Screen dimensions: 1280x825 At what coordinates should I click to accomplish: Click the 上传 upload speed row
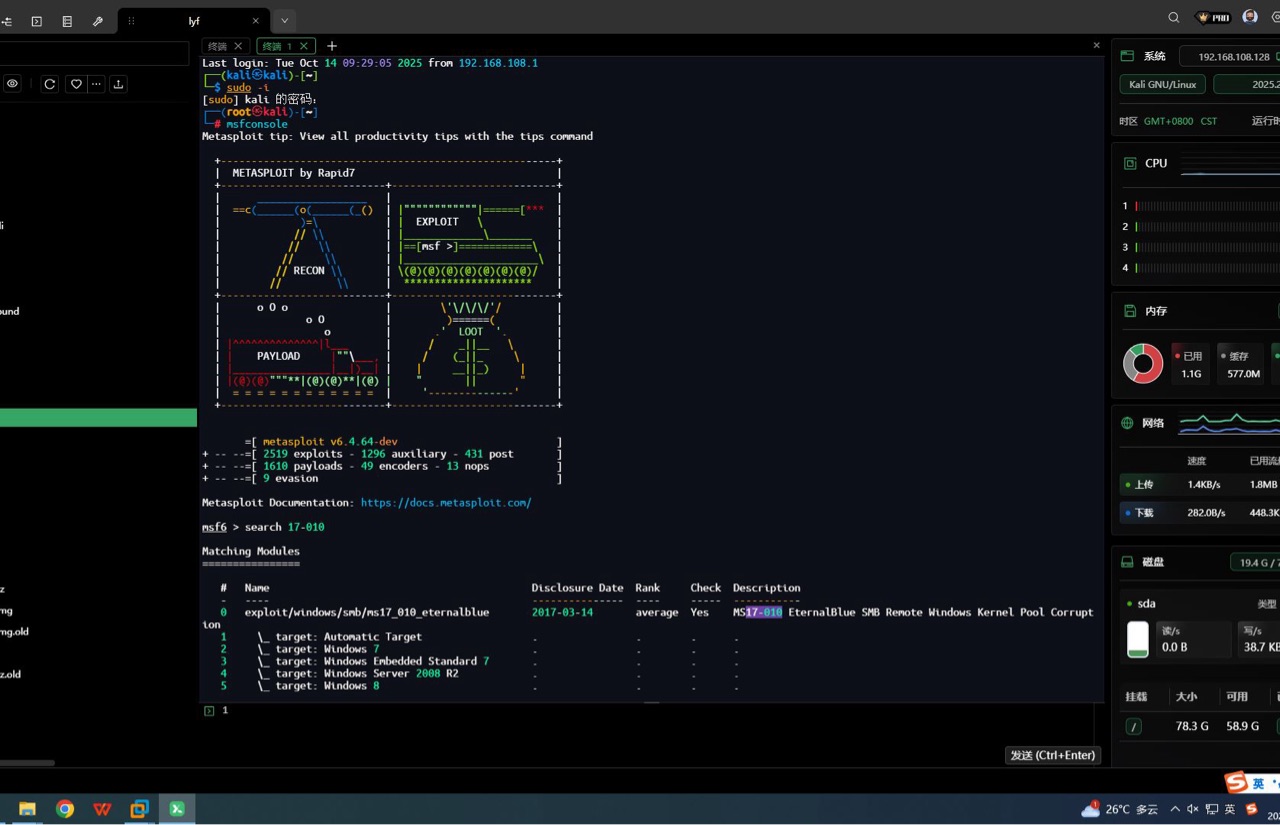pyautogui.click(x=1200, y=484)
